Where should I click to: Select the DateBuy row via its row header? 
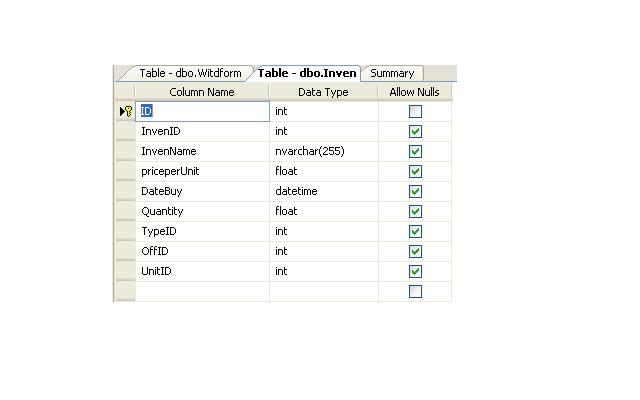(x=125, y=191)
